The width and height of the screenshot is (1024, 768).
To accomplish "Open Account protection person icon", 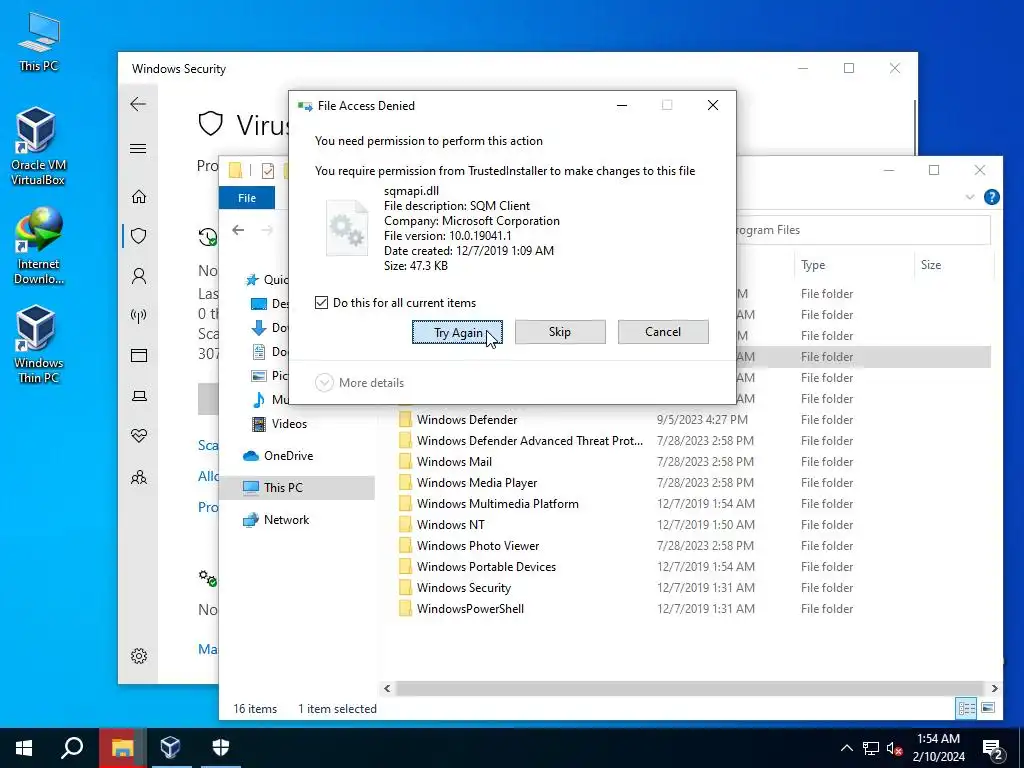I will tap(138, 276).
